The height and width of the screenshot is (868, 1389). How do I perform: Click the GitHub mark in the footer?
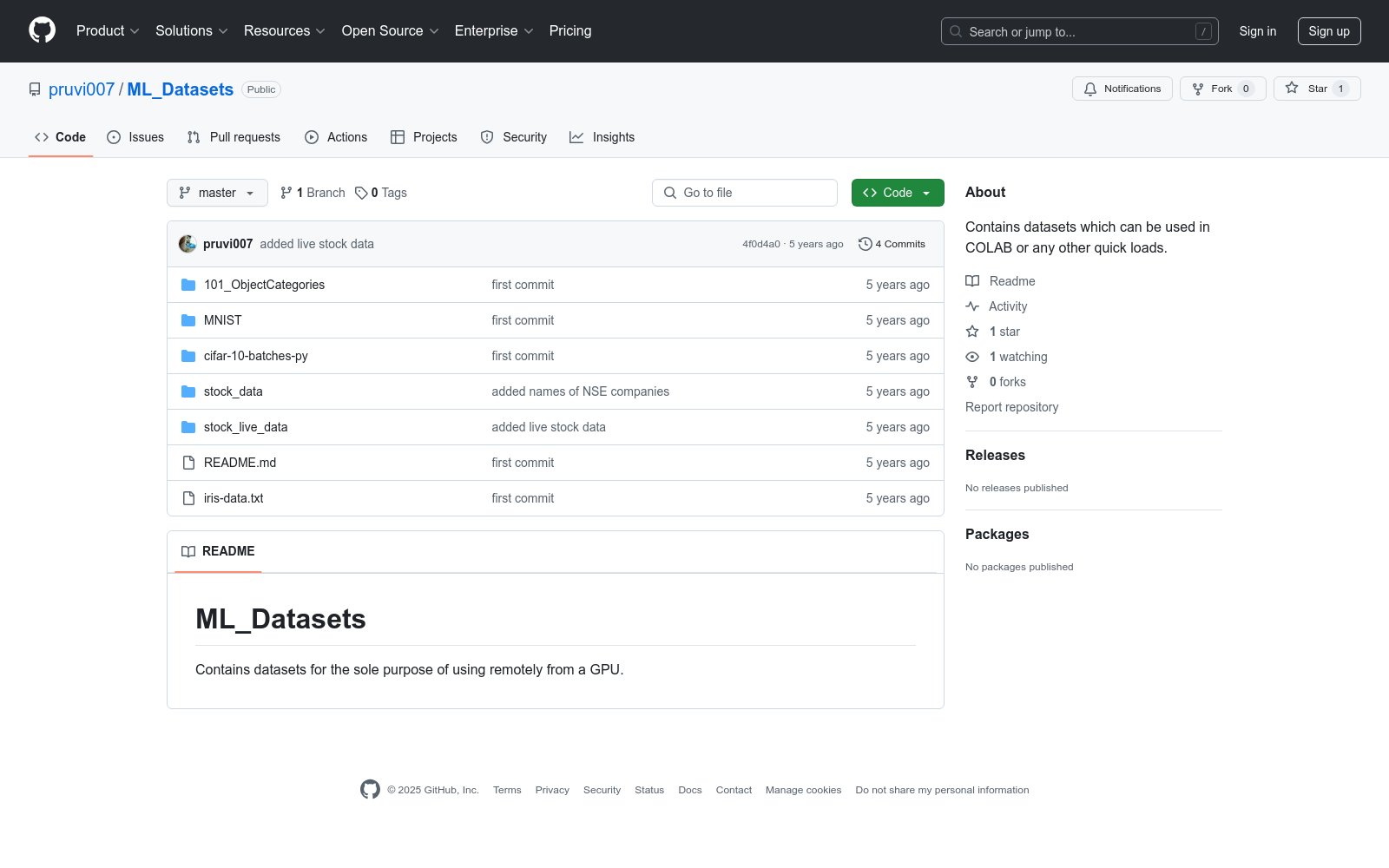[370, 789]
